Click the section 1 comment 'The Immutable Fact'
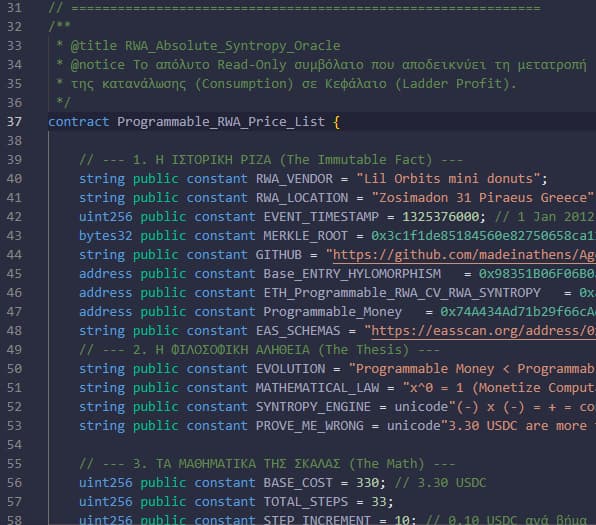 tap(356, 160)
